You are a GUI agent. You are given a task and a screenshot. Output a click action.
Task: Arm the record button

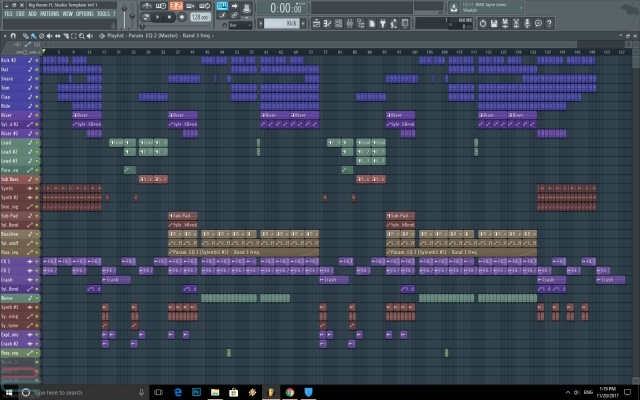pos(182,17)
